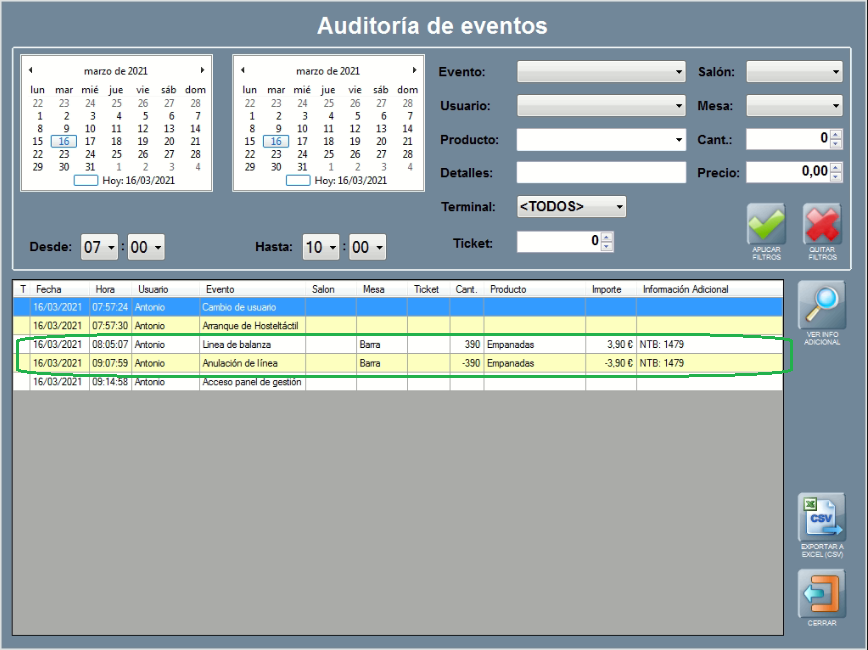Click the Cerrar exit icon

[820, 594]
